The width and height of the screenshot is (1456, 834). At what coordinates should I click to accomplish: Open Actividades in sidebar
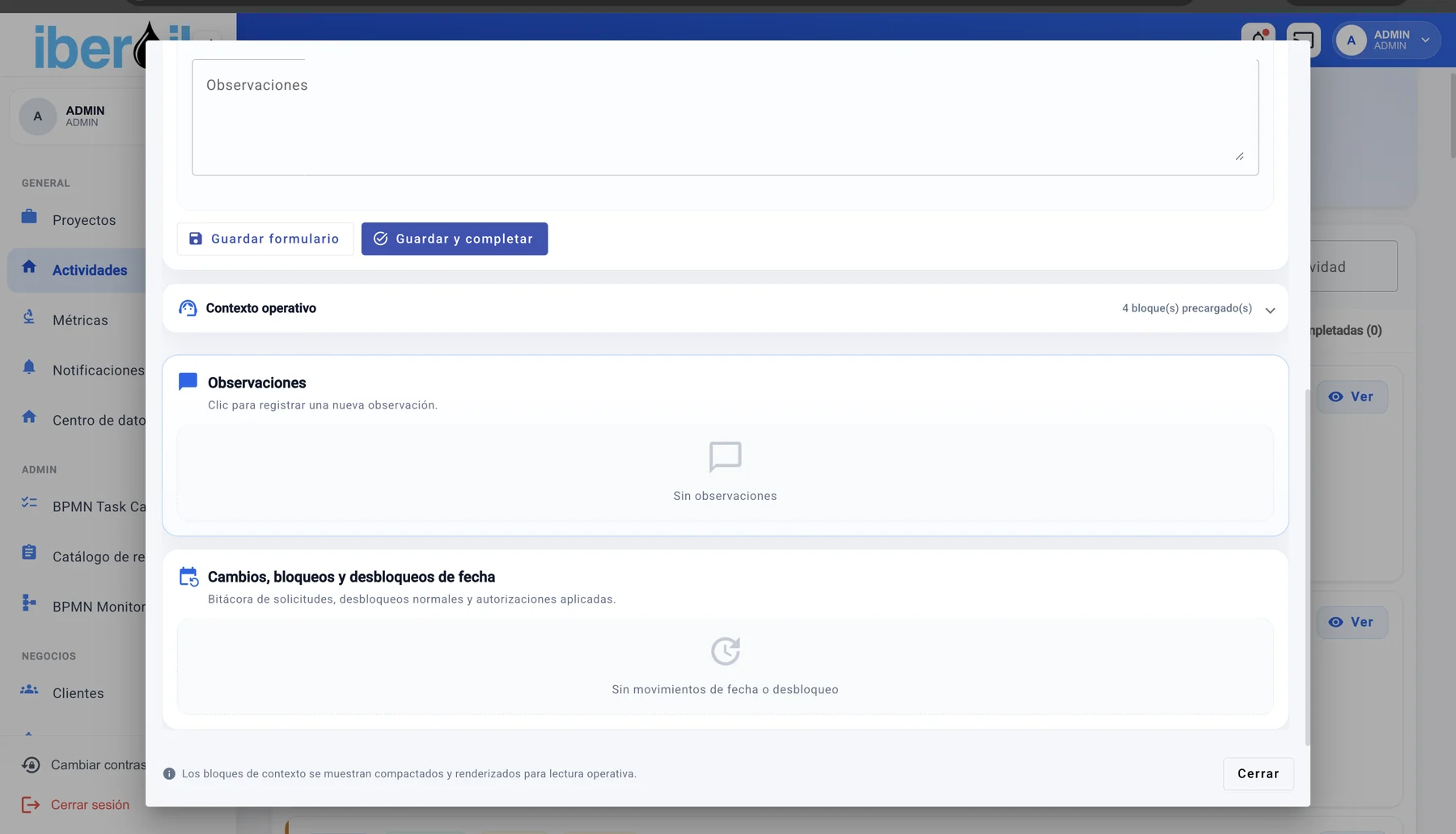pos(77,270)
